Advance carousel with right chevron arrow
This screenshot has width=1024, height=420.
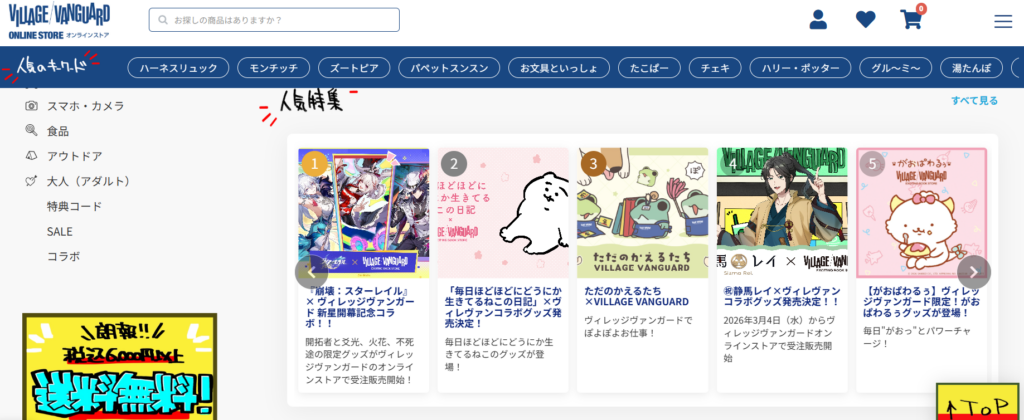coord(974,272)
